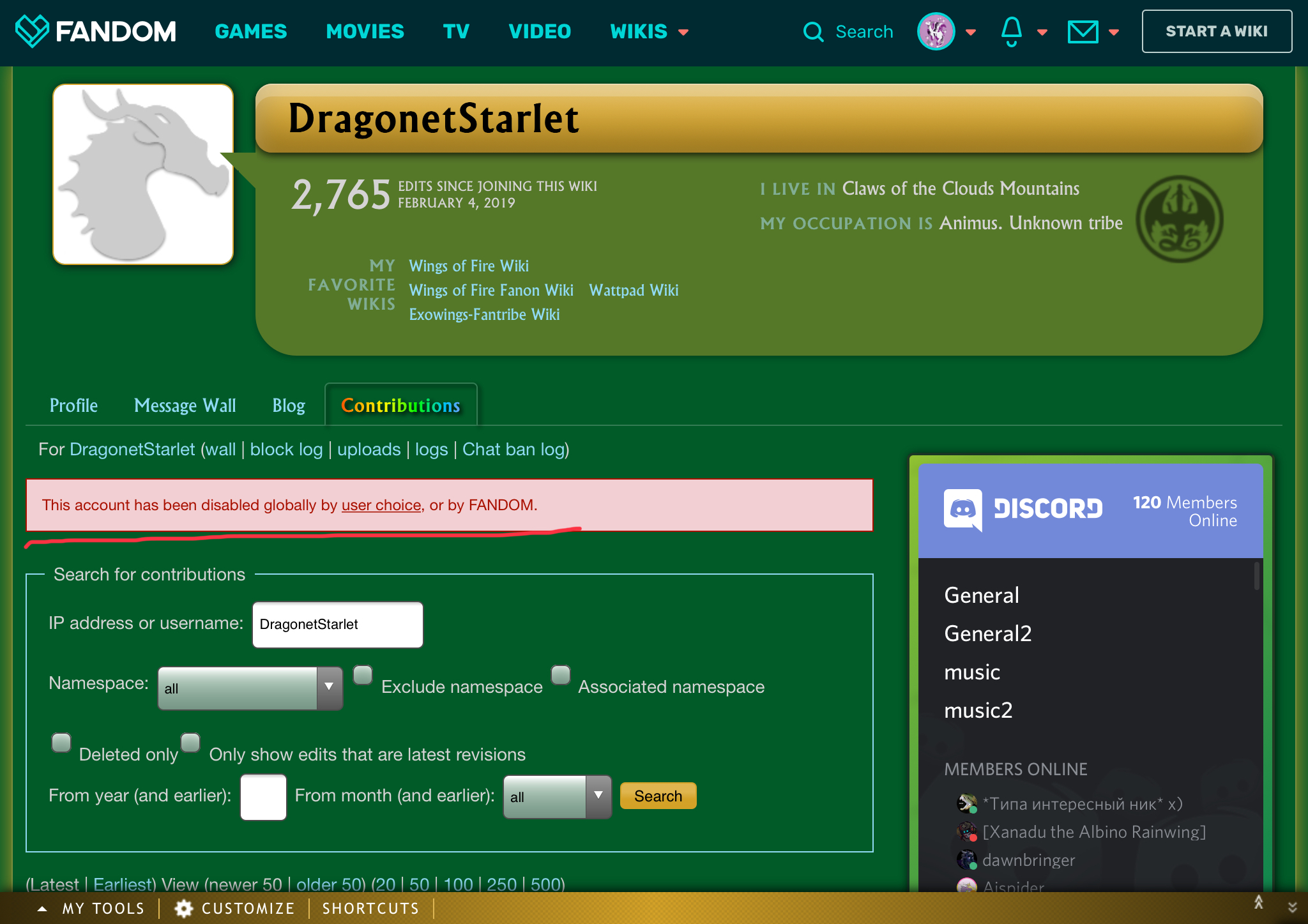
Task: Open the user avatar icon in header
Action: 936,31
